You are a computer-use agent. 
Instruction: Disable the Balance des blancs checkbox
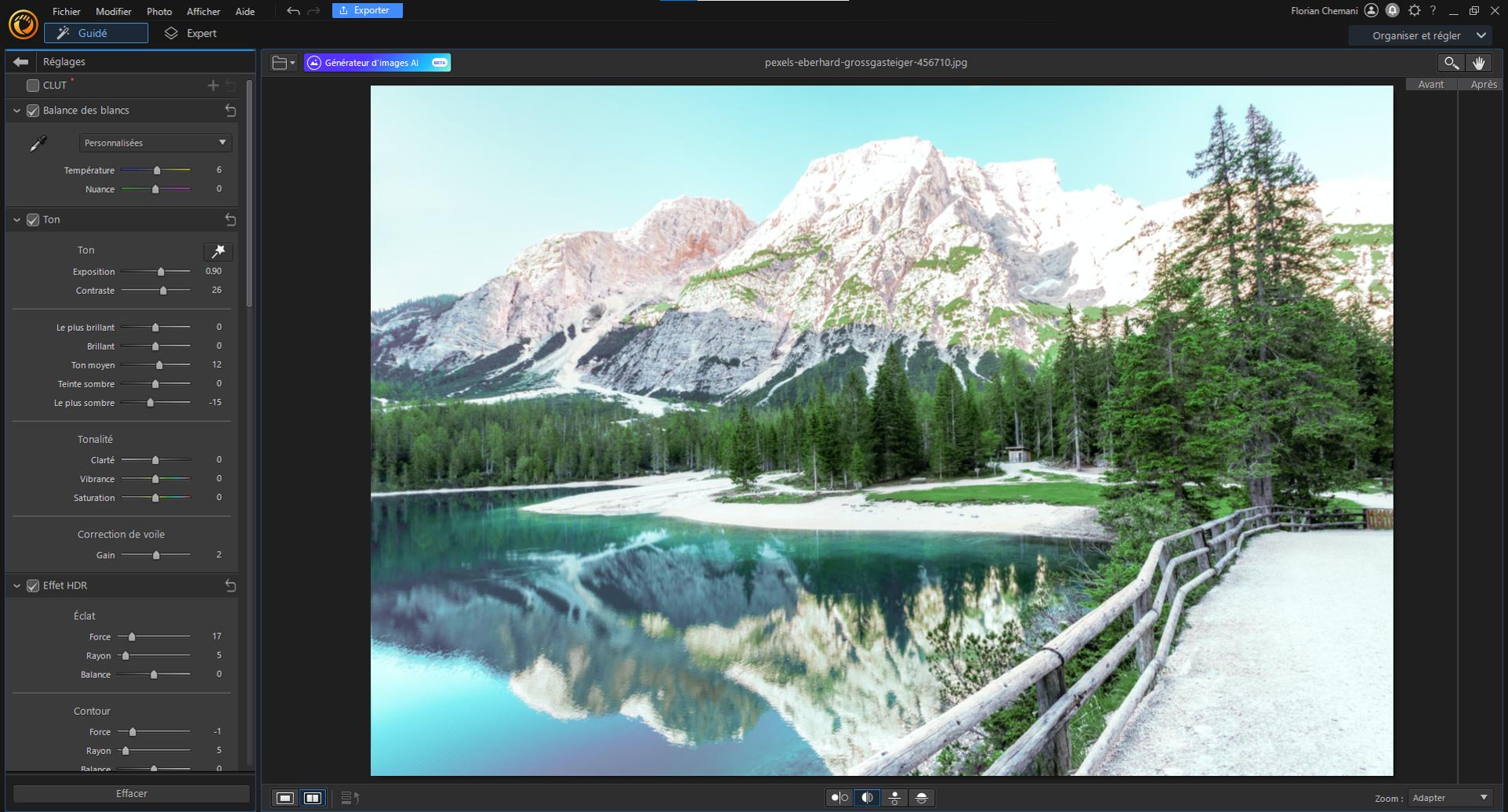(x=32, y=111)
